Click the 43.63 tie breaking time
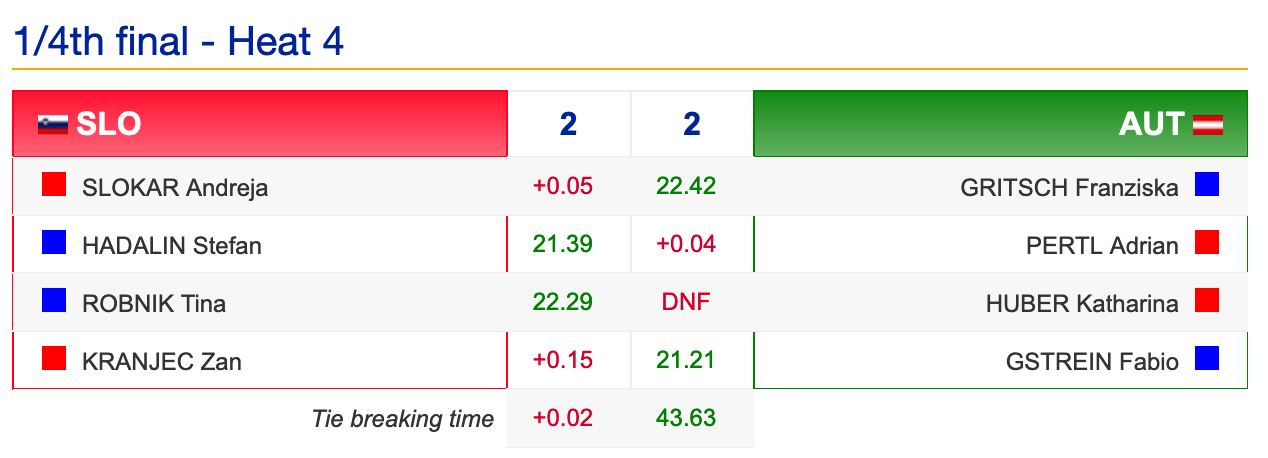The image size is (1268, 458). coord(686,418)
